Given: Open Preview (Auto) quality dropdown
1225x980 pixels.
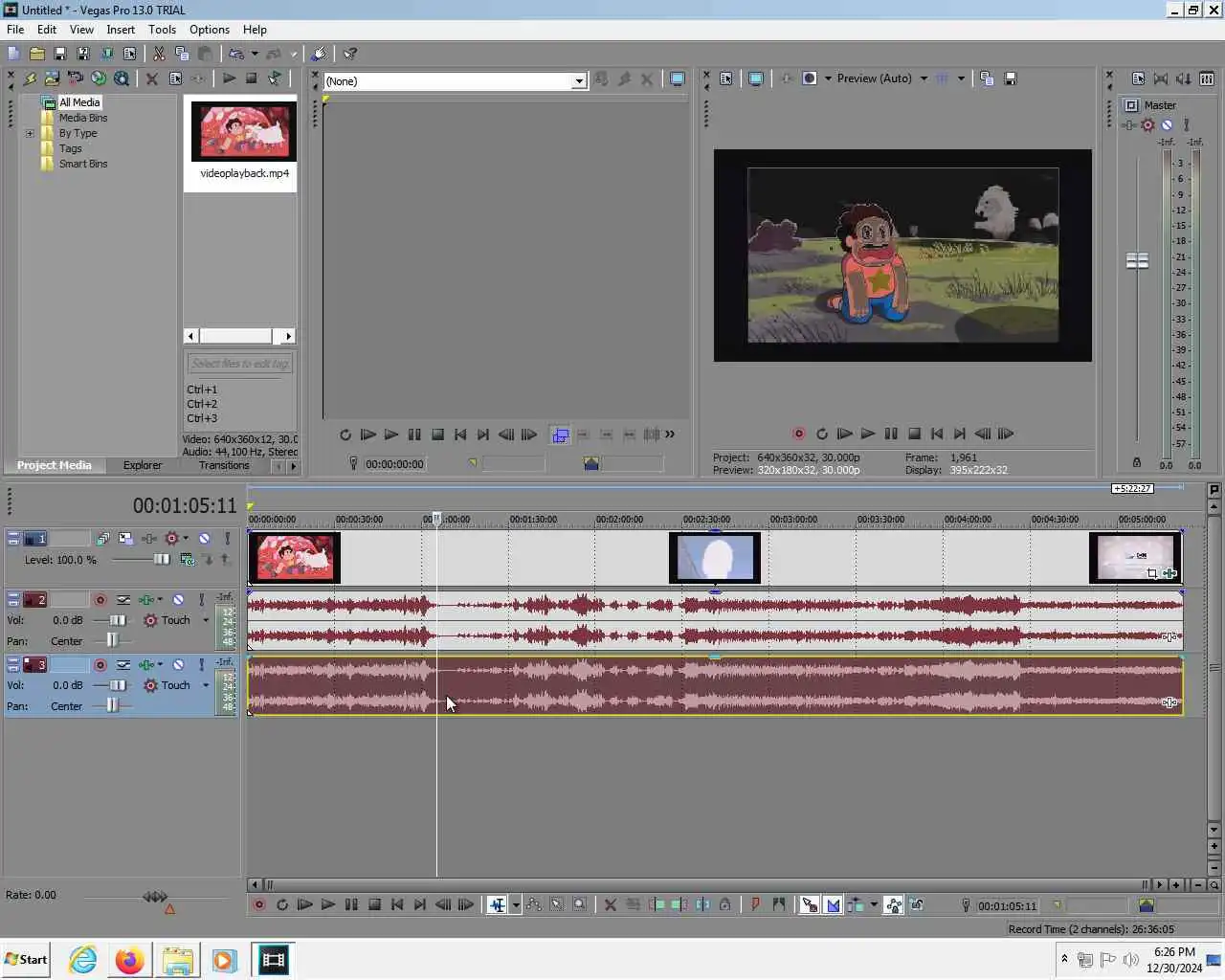Looking at the screenshot, I should pyautogui.click(x=924, y=78).
